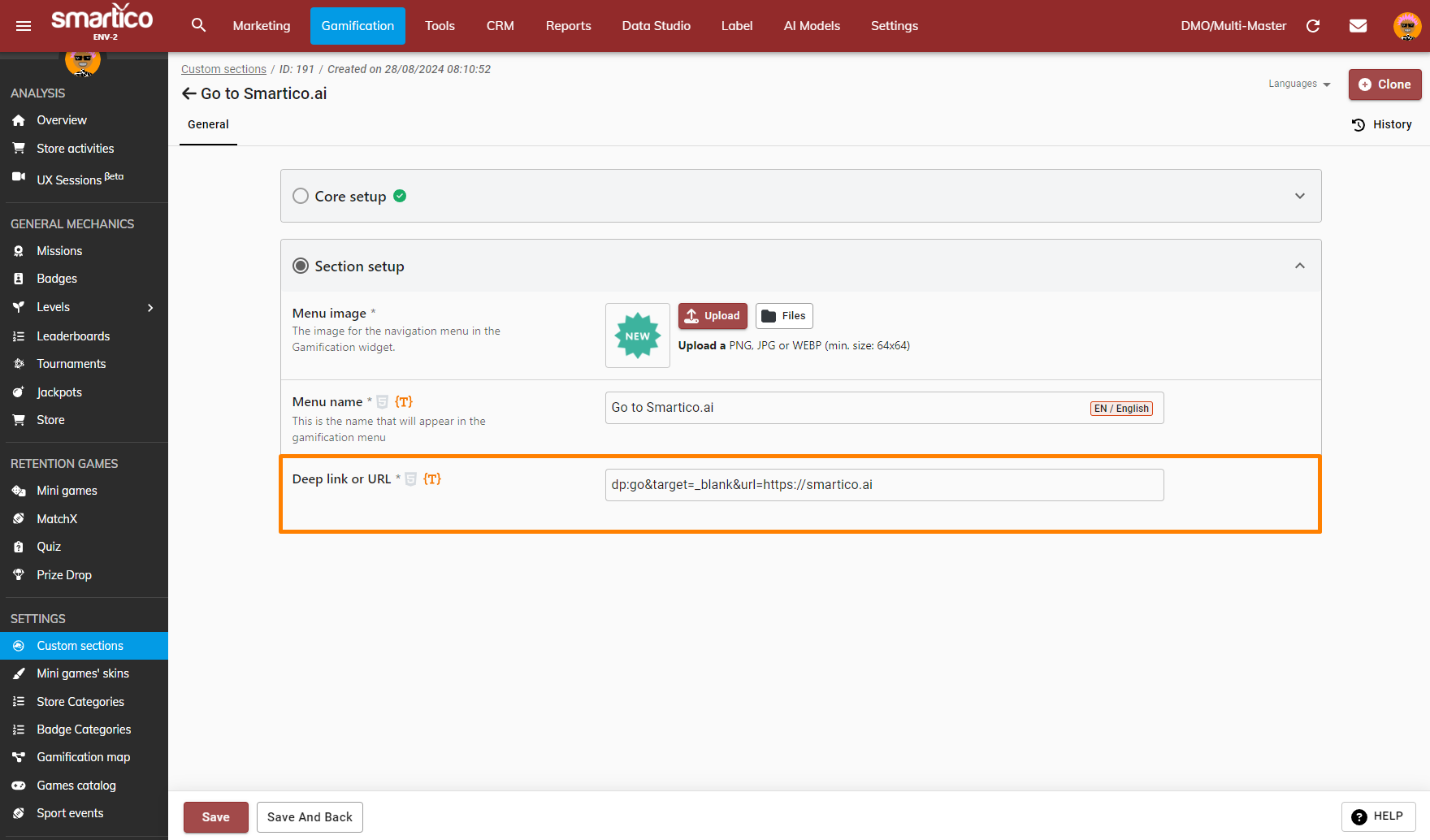Click the back arrow beside page title
Image resolution: width=1430 pixels, height=840 pixels.
click(188, 93)
